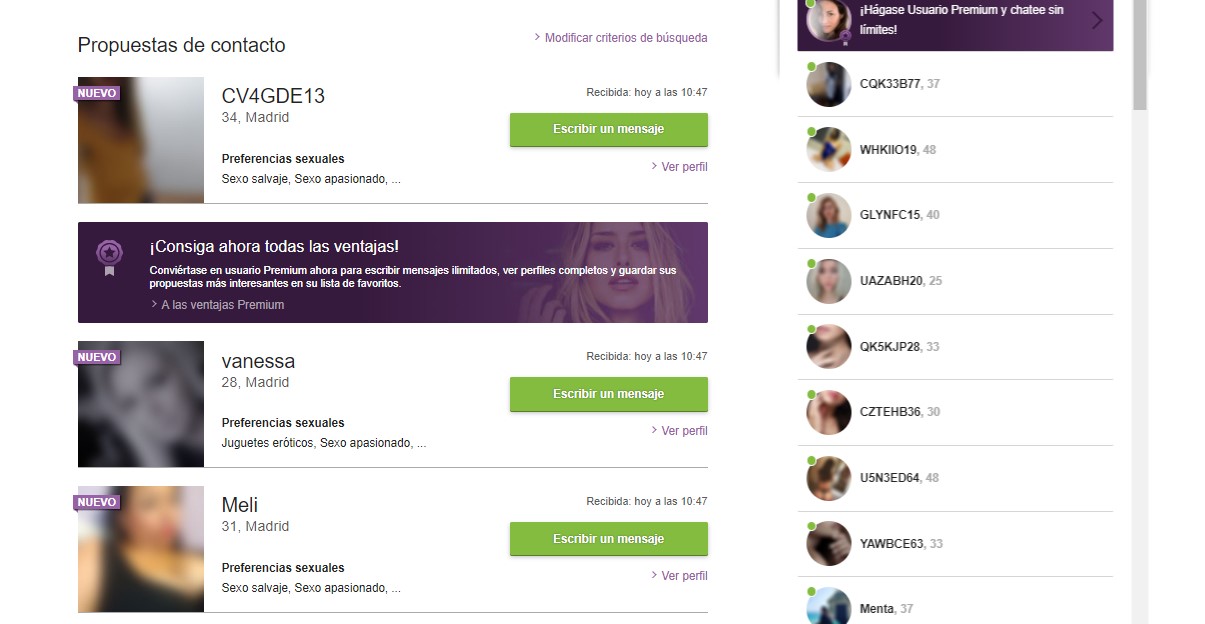
Task: Open the QK5KJP28 contact avatar
Action: (828, 347)
